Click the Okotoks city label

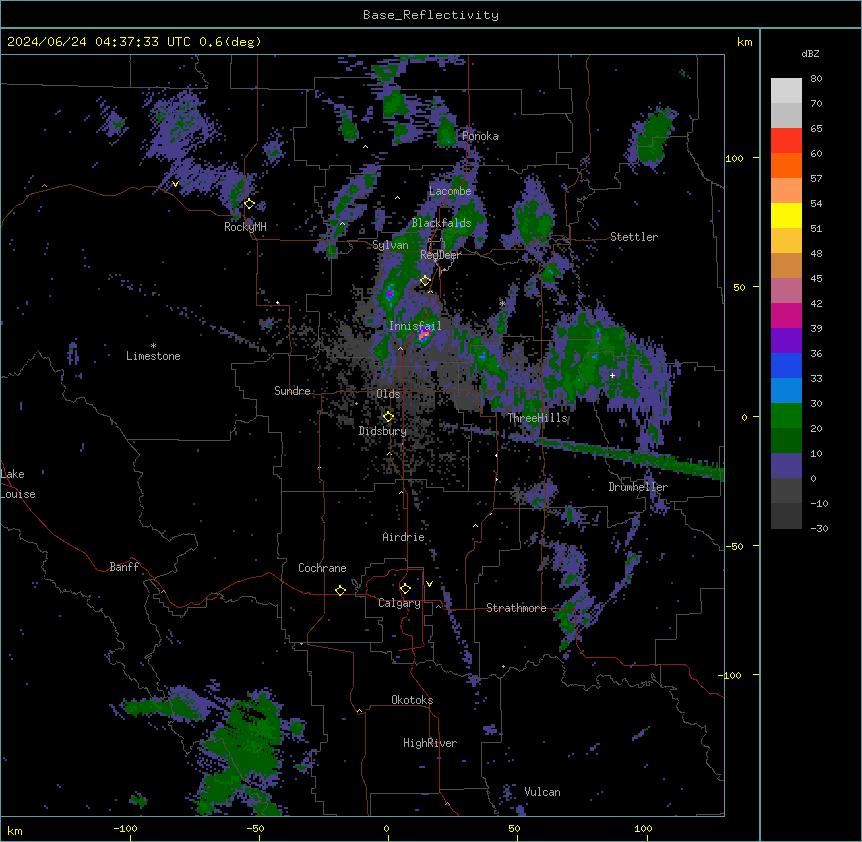click(412, 700)
